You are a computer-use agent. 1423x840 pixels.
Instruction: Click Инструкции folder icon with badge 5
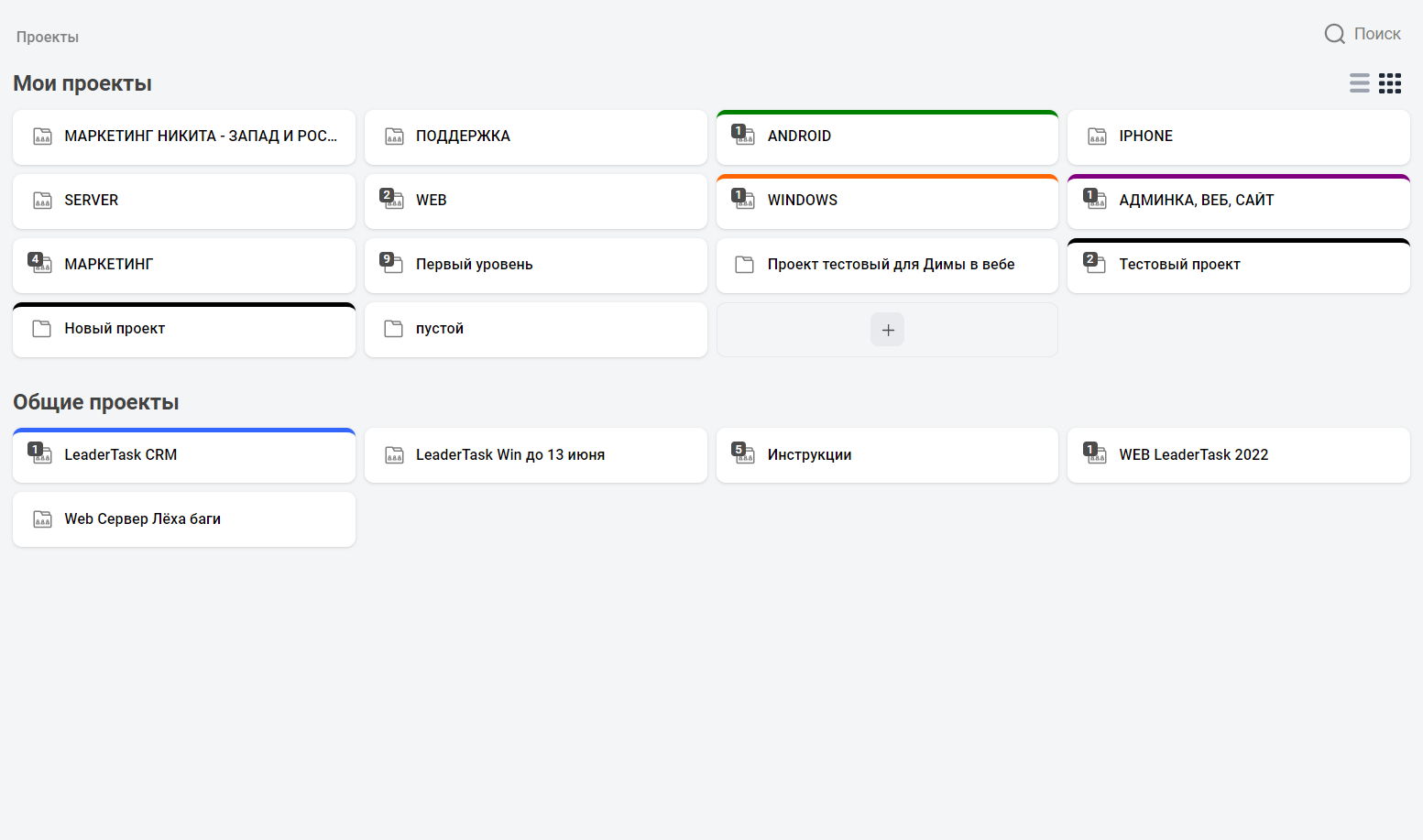(743, 453)
